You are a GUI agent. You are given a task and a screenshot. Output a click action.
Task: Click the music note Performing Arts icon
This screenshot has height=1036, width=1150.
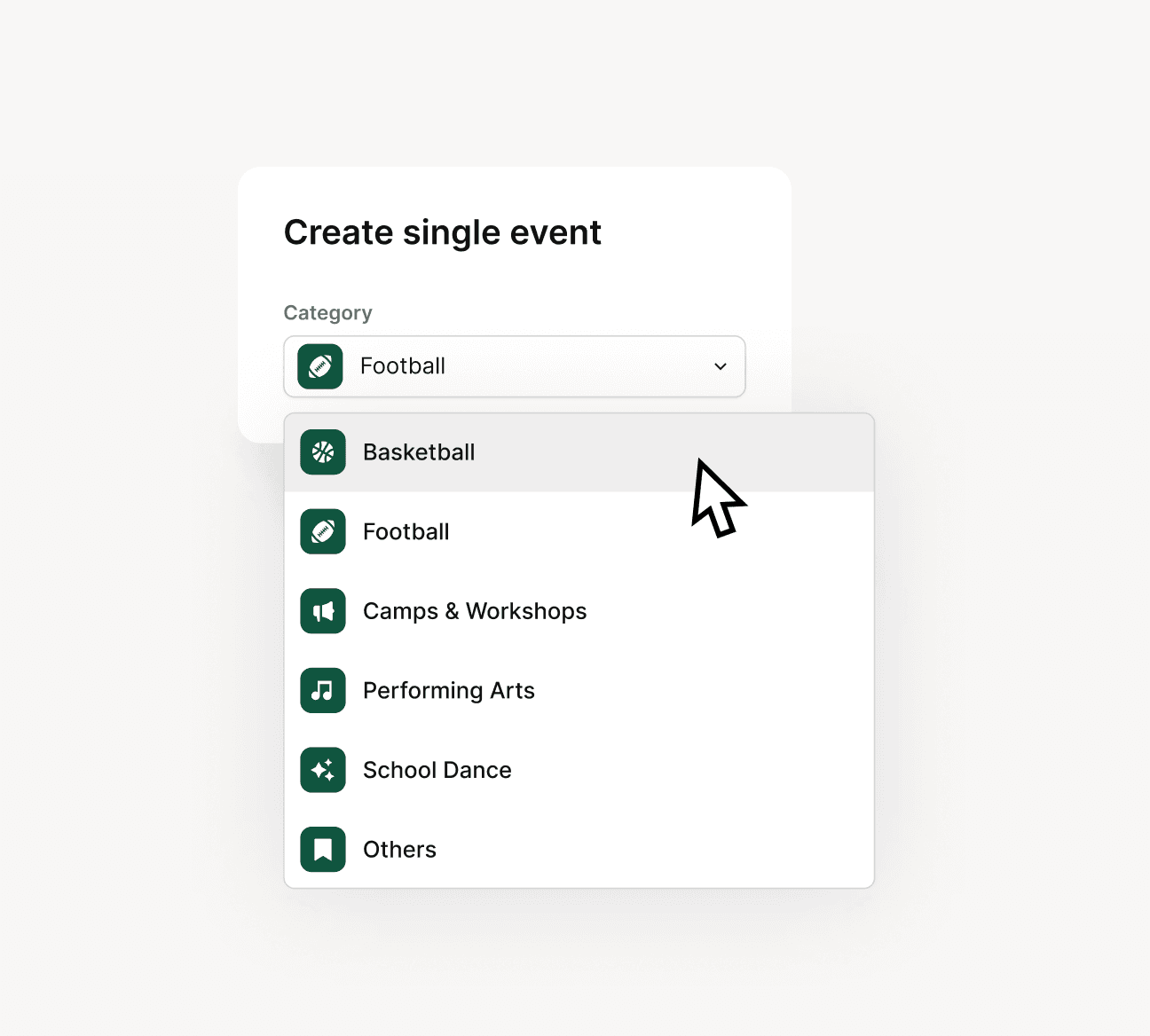click(323, 690)
